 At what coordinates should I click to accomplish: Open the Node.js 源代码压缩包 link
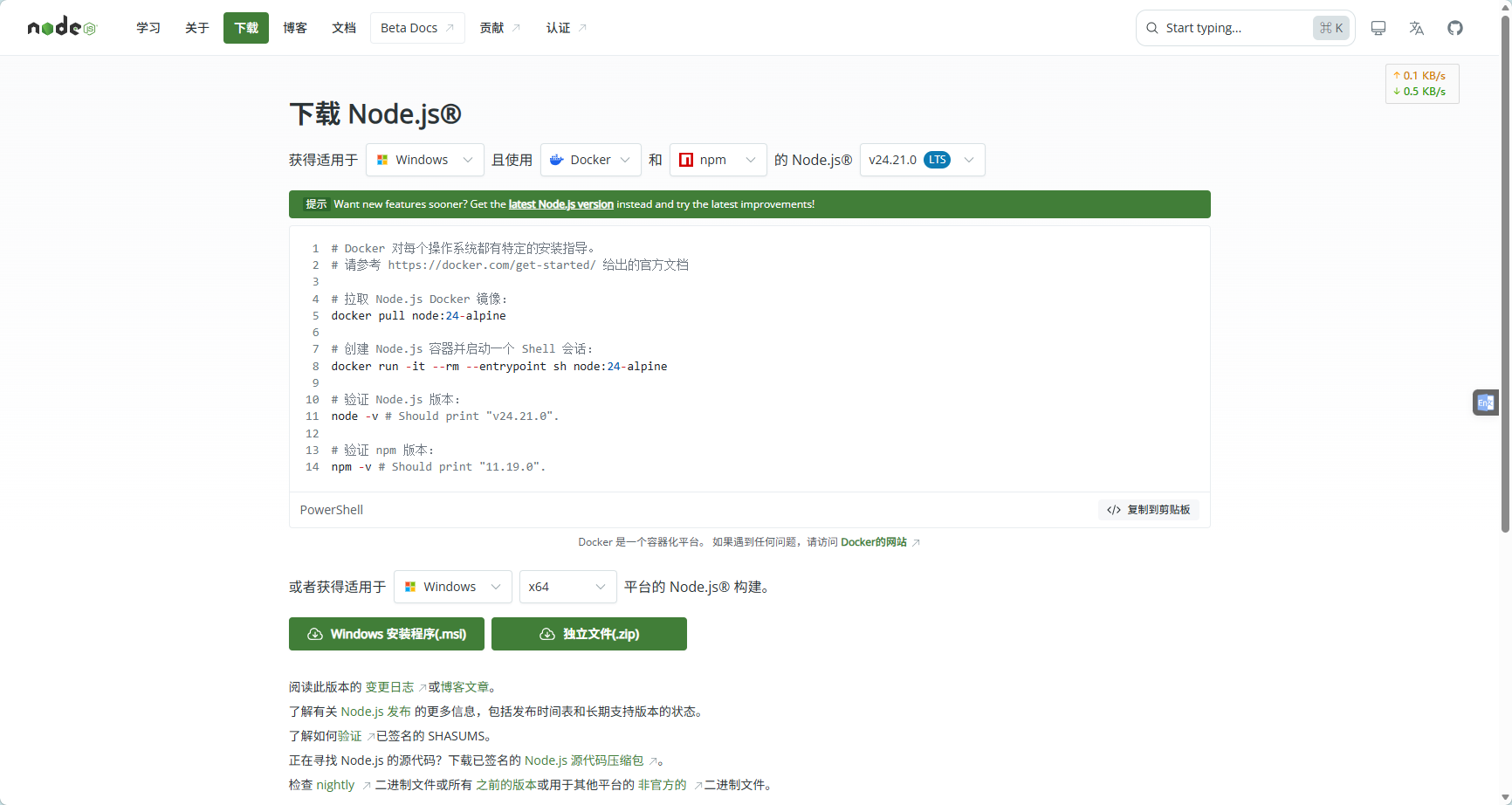point(584,760)
